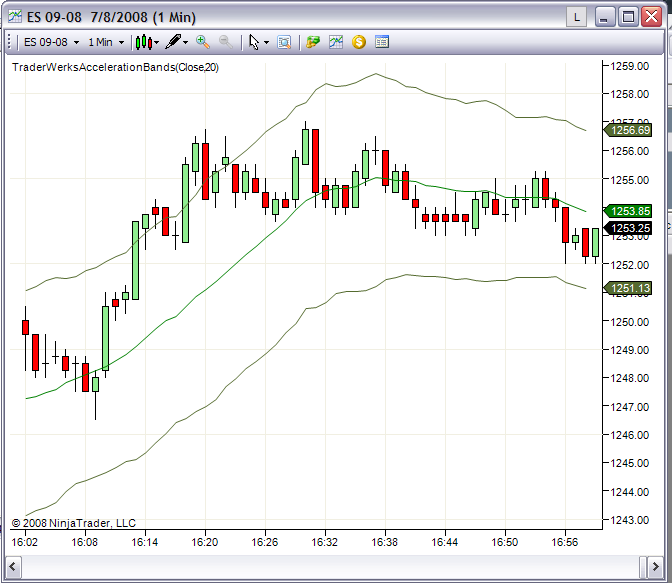The image size is (672, 583).
Task: Click the scrollbar right arrow
Action: pyautogui.click(x=655, y=567)
